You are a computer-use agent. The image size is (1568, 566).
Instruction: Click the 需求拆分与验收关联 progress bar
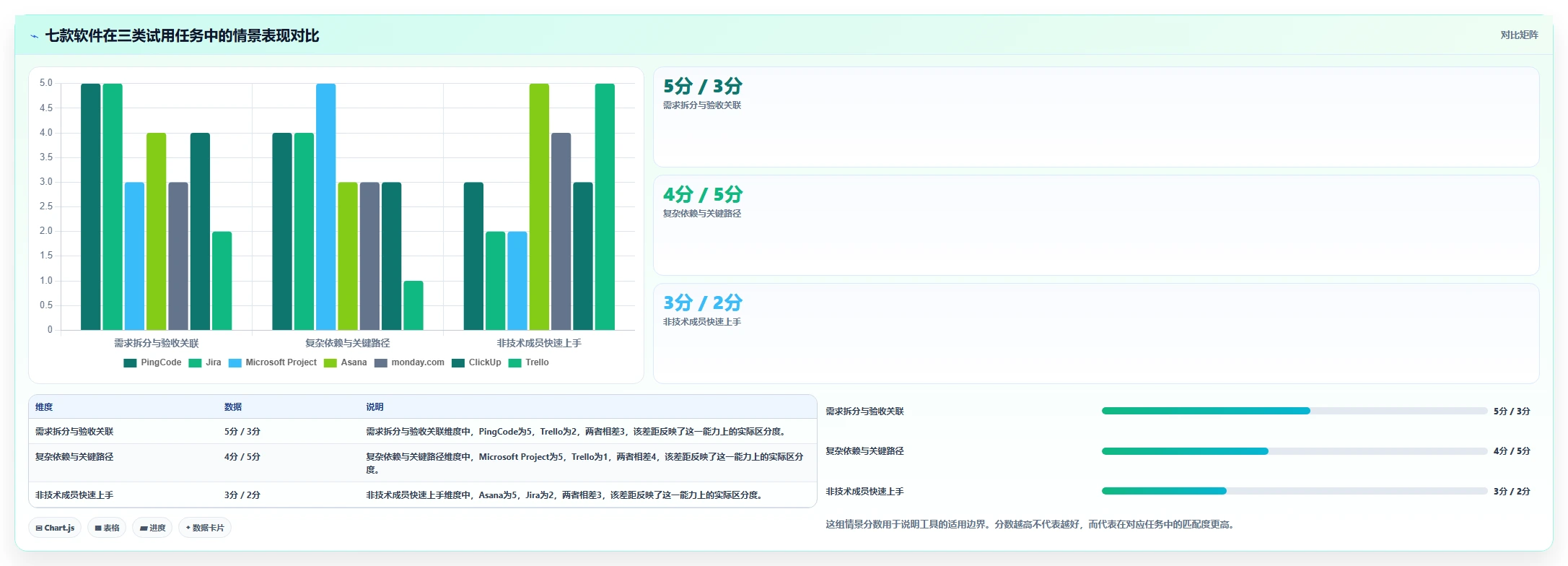pyautogui.click(x=1295, y=411)
